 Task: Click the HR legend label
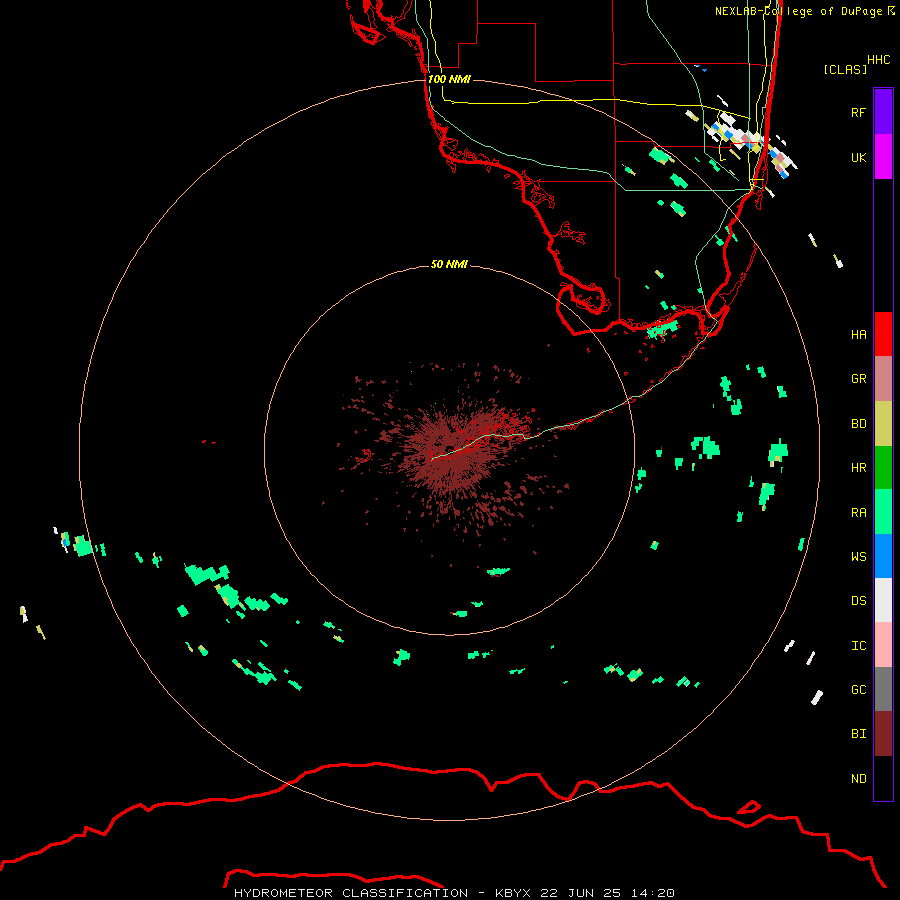pyautogui.click(x=858, y=468)
